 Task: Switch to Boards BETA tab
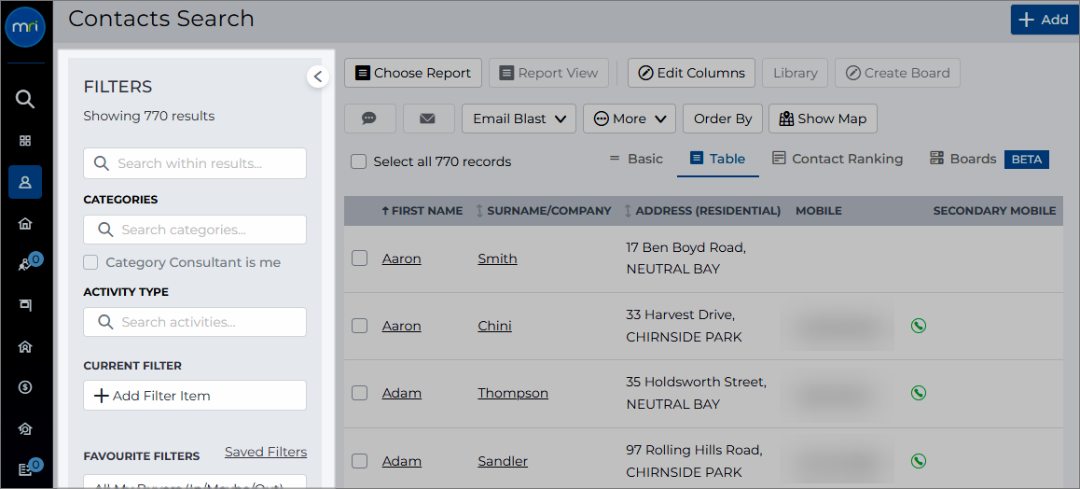pos(988,159)
